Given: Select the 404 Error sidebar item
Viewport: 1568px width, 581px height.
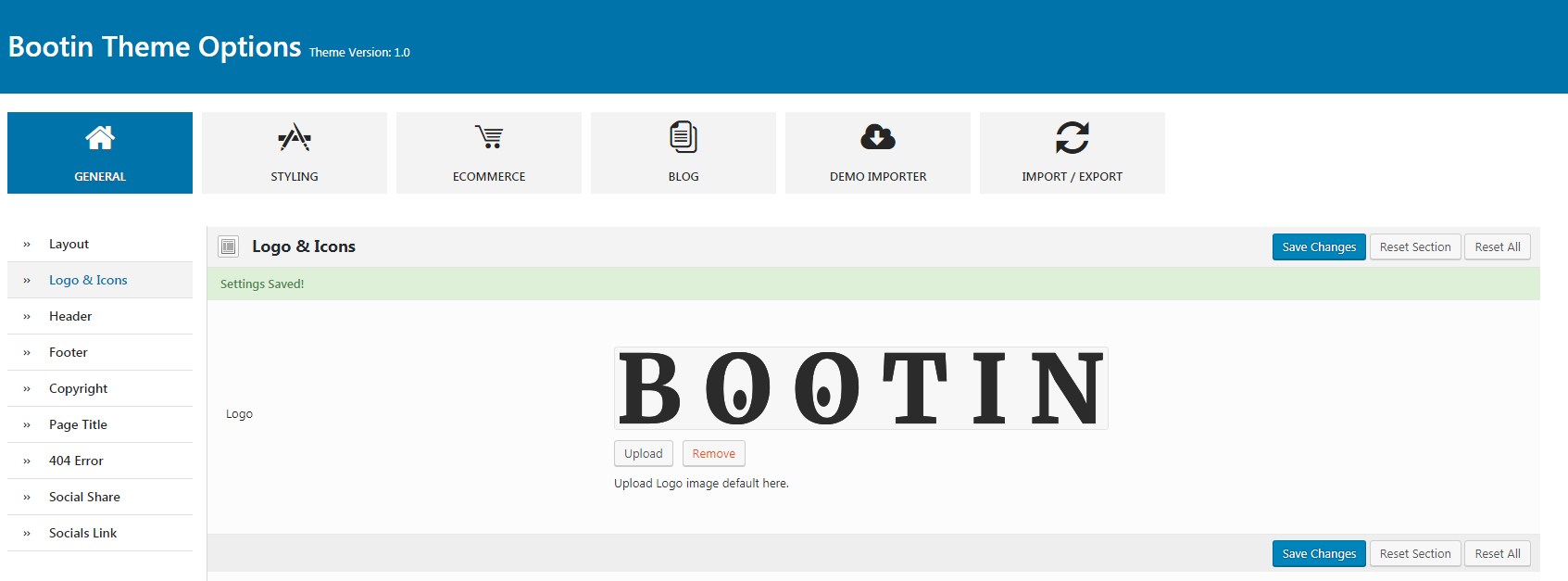Looking at the screenshot, I should [x=76, y=461].
